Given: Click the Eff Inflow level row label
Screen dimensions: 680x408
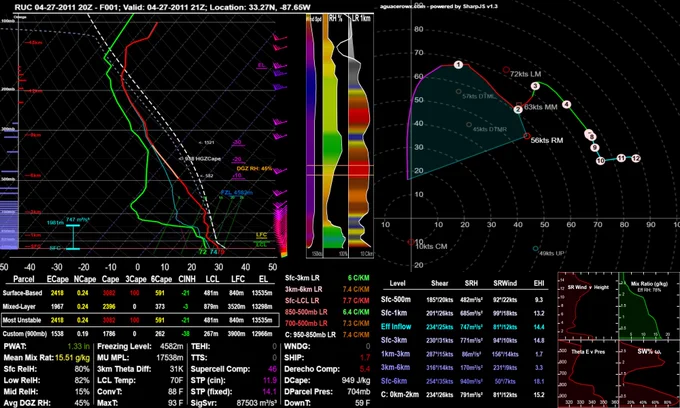Looking at the screenshot, I should tap(396, 326).
